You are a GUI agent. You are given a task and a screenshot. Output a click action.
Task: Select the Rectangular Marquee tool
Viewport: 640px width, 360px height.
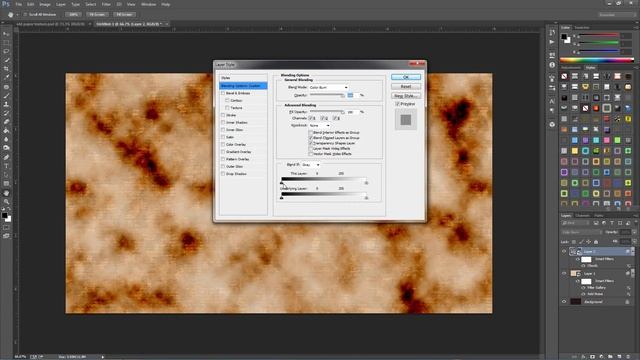(6, 43)
